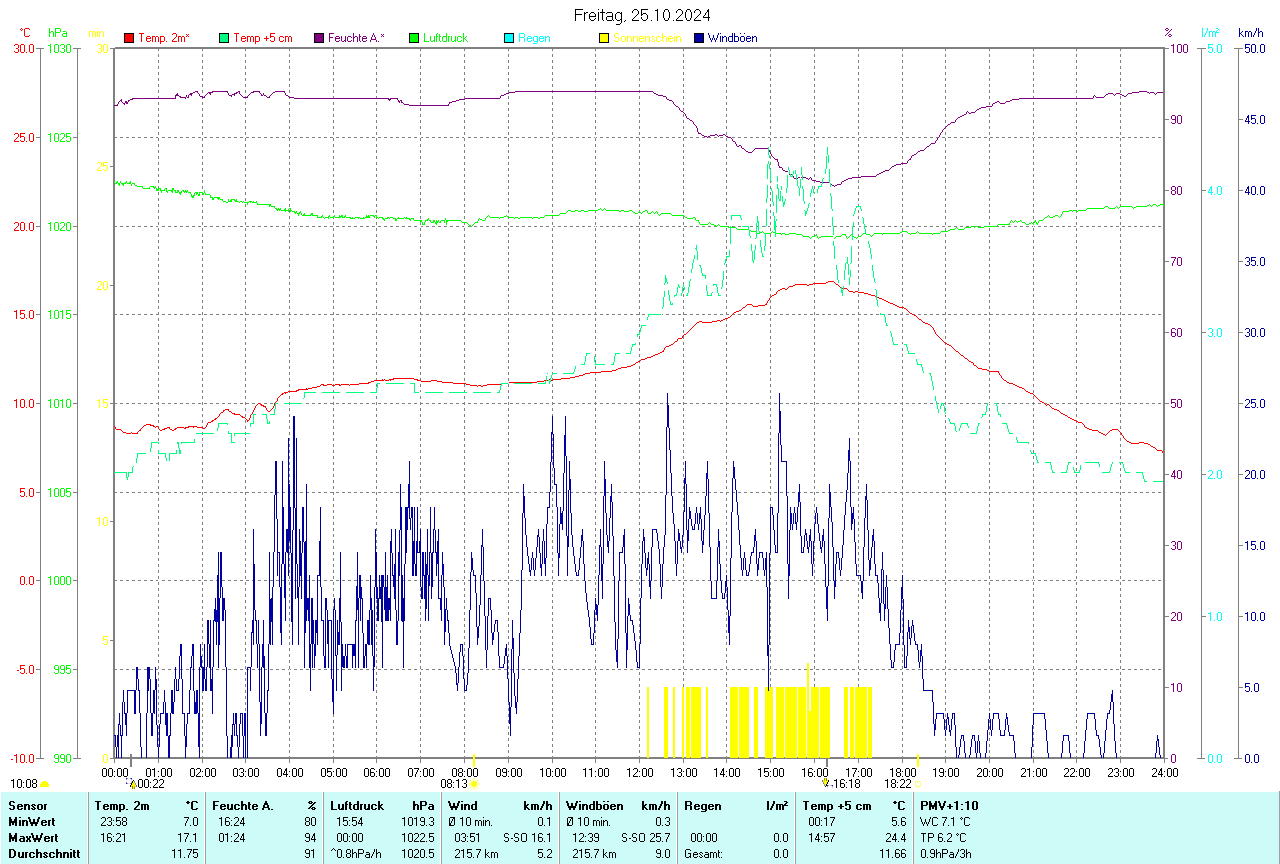
Task: Click the yellow sun icon beside 10:08
Action: click(x=44, y=784)
